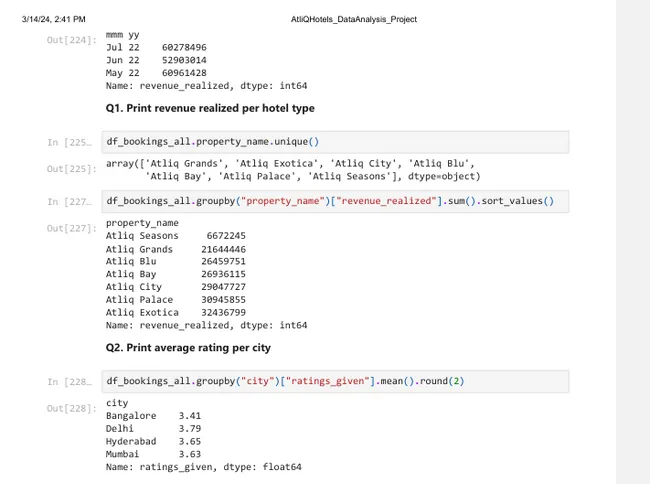Click the Bangalore rating 3.41
Viewport: 650px width, 484px height.
(x=190, y=416)
